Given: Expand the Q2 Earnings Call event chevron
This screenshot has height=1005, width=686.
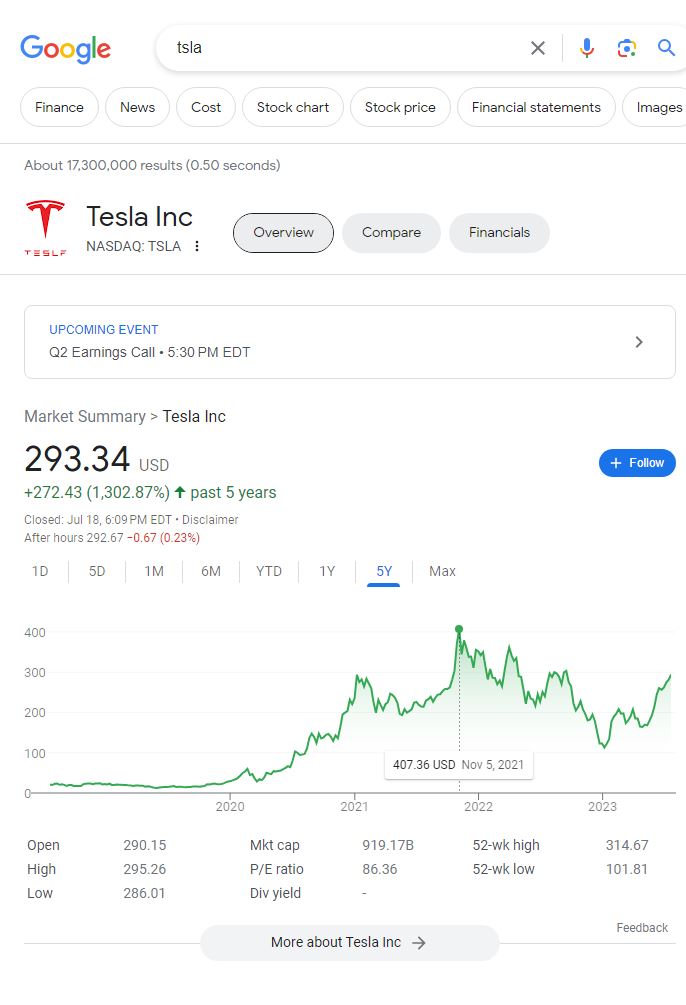Looking at the screenshot, I should pyautogui.click(x=638, y=341).
